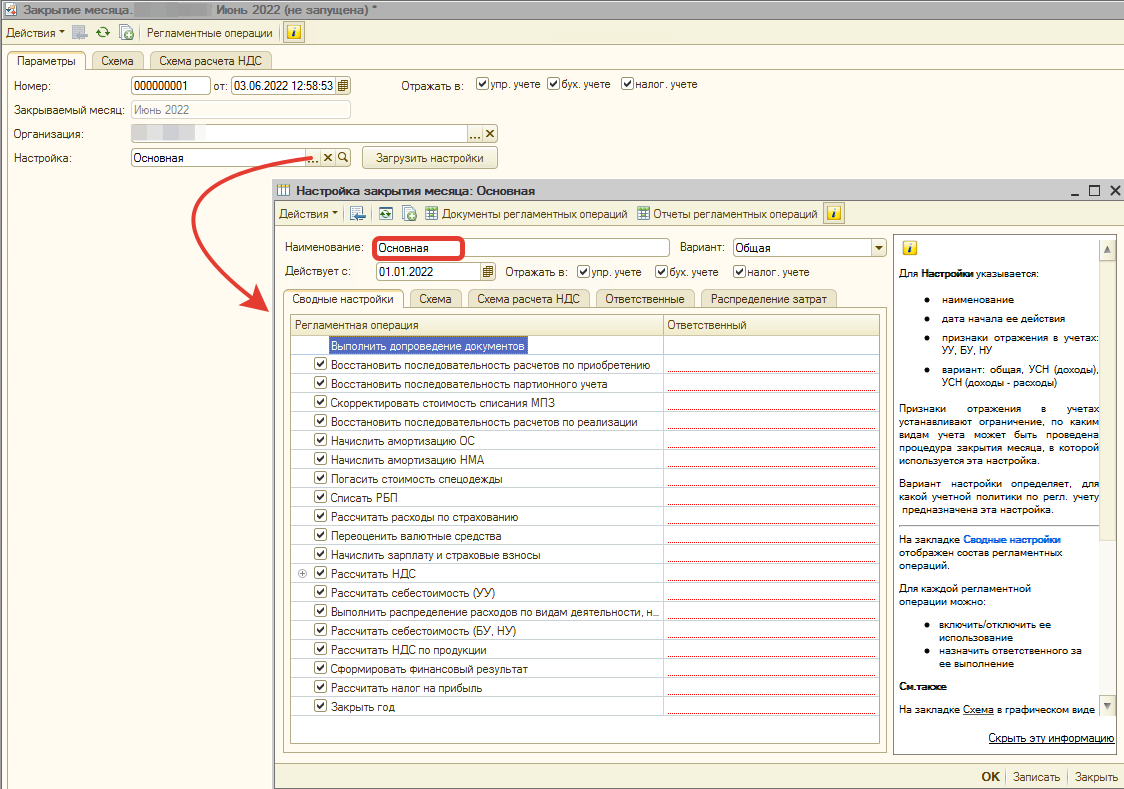1124x789 pixels.
Task: Switch to the Распределение затрат tab
Action: [x=768, y=299]
